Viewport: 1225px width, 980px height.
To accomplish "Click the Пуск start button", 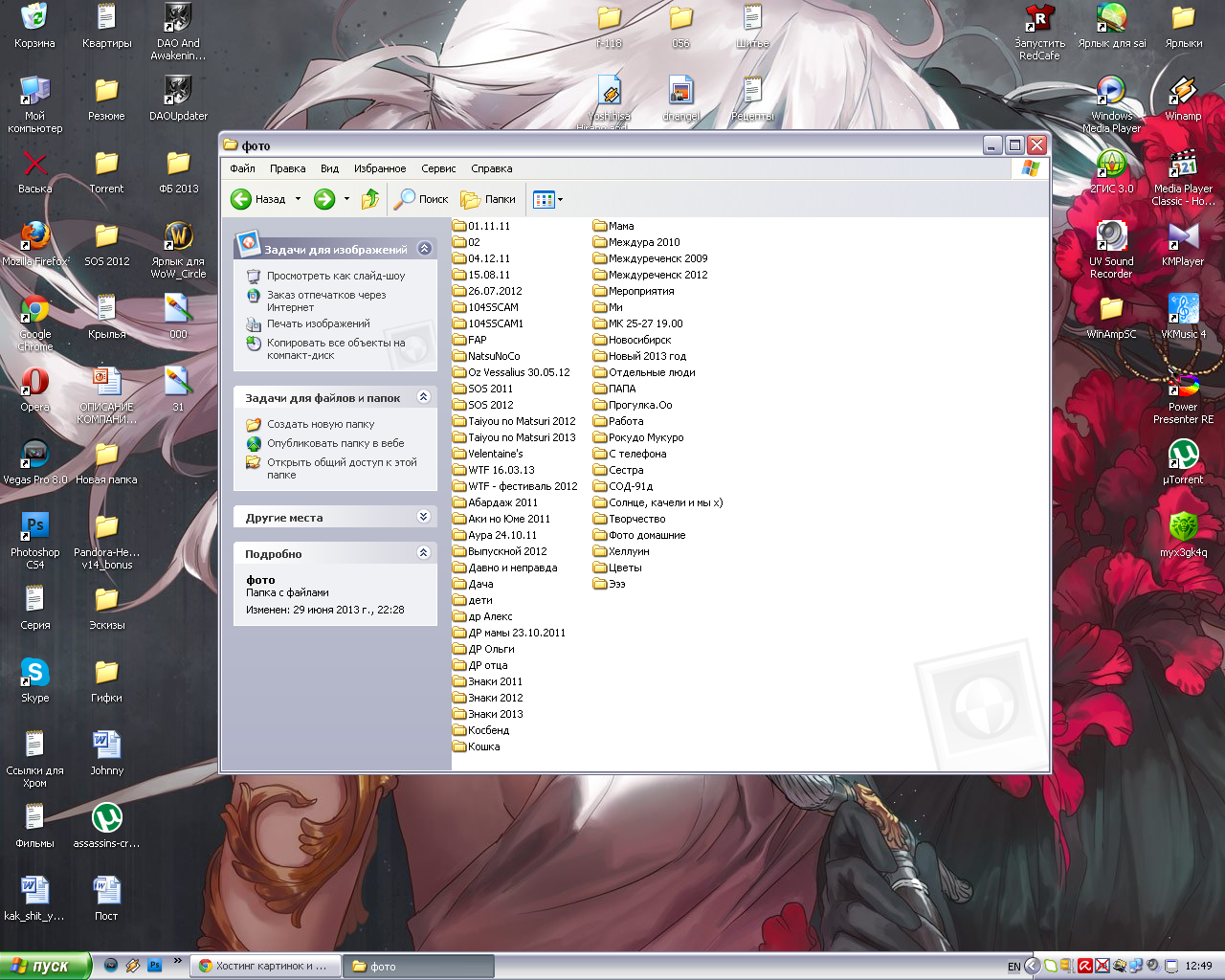I will click(44, 966).
